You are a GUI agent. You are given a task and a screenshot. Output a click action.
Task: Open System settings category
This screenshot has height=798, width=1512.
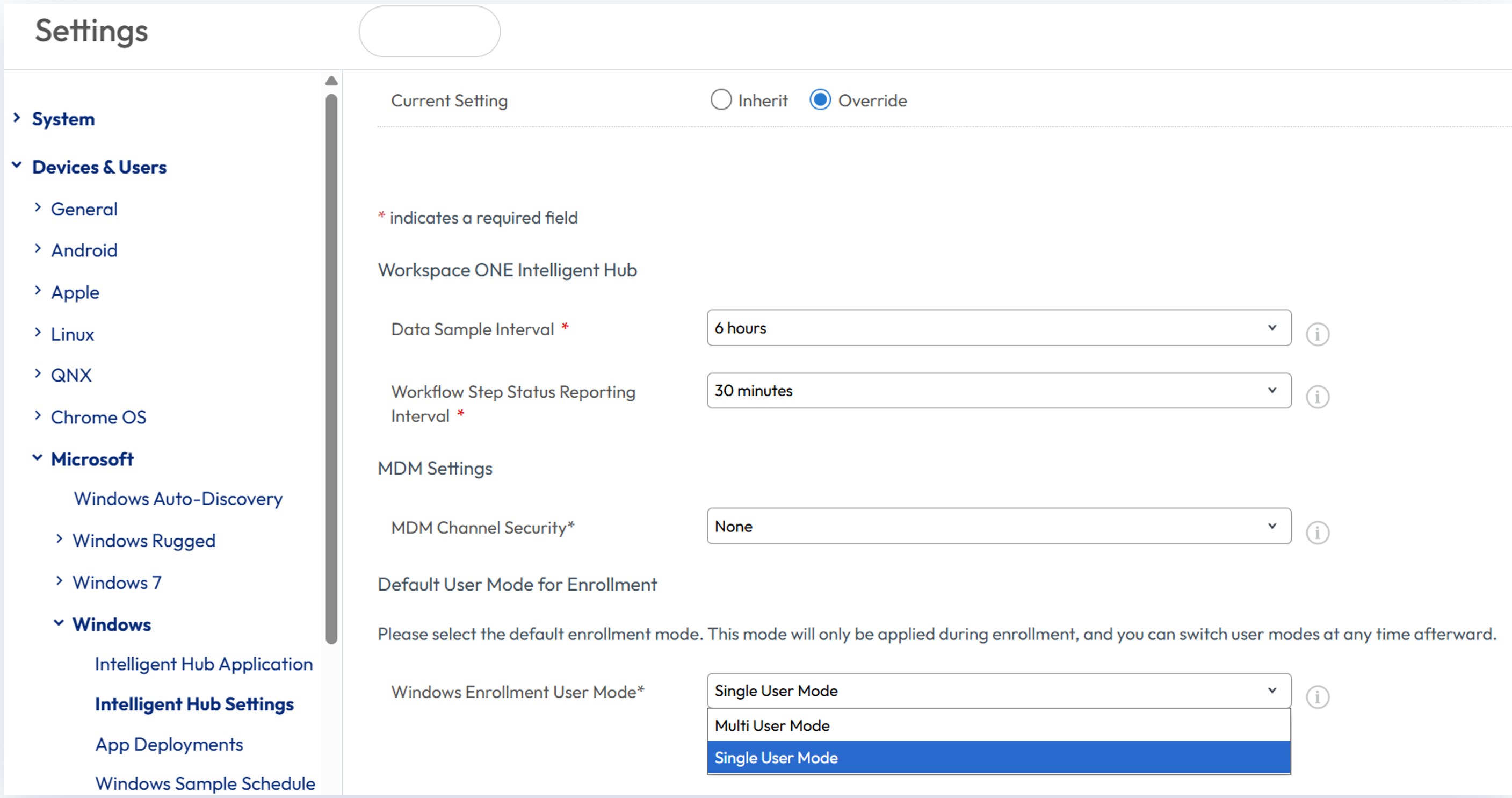(x=63, y=119)
